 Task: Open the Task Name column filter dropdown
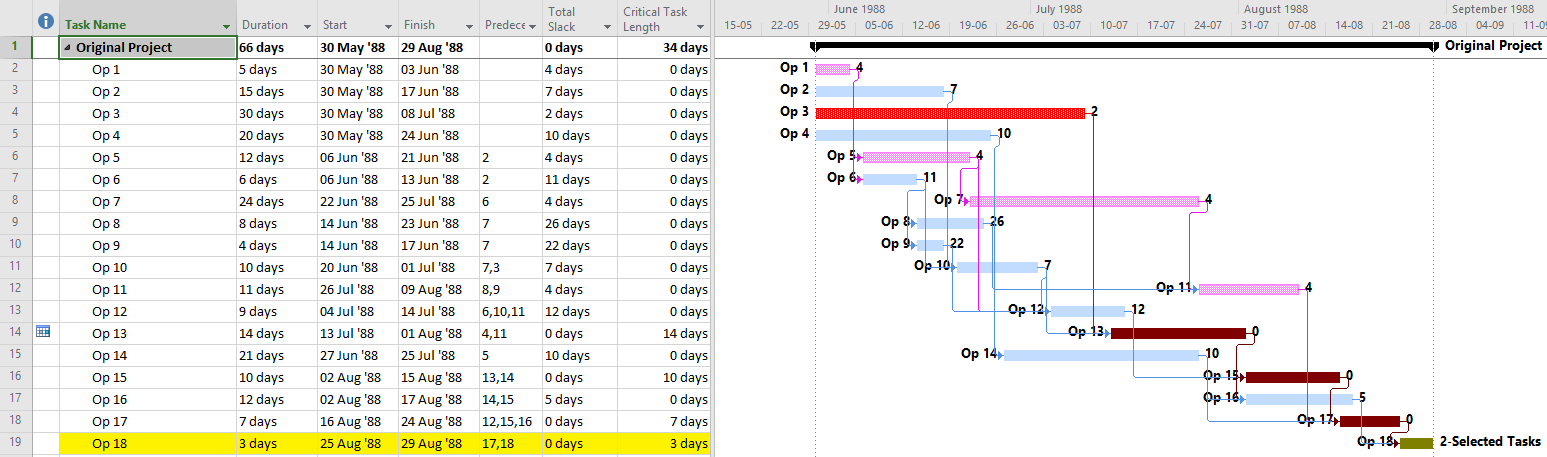coord(227,26)
